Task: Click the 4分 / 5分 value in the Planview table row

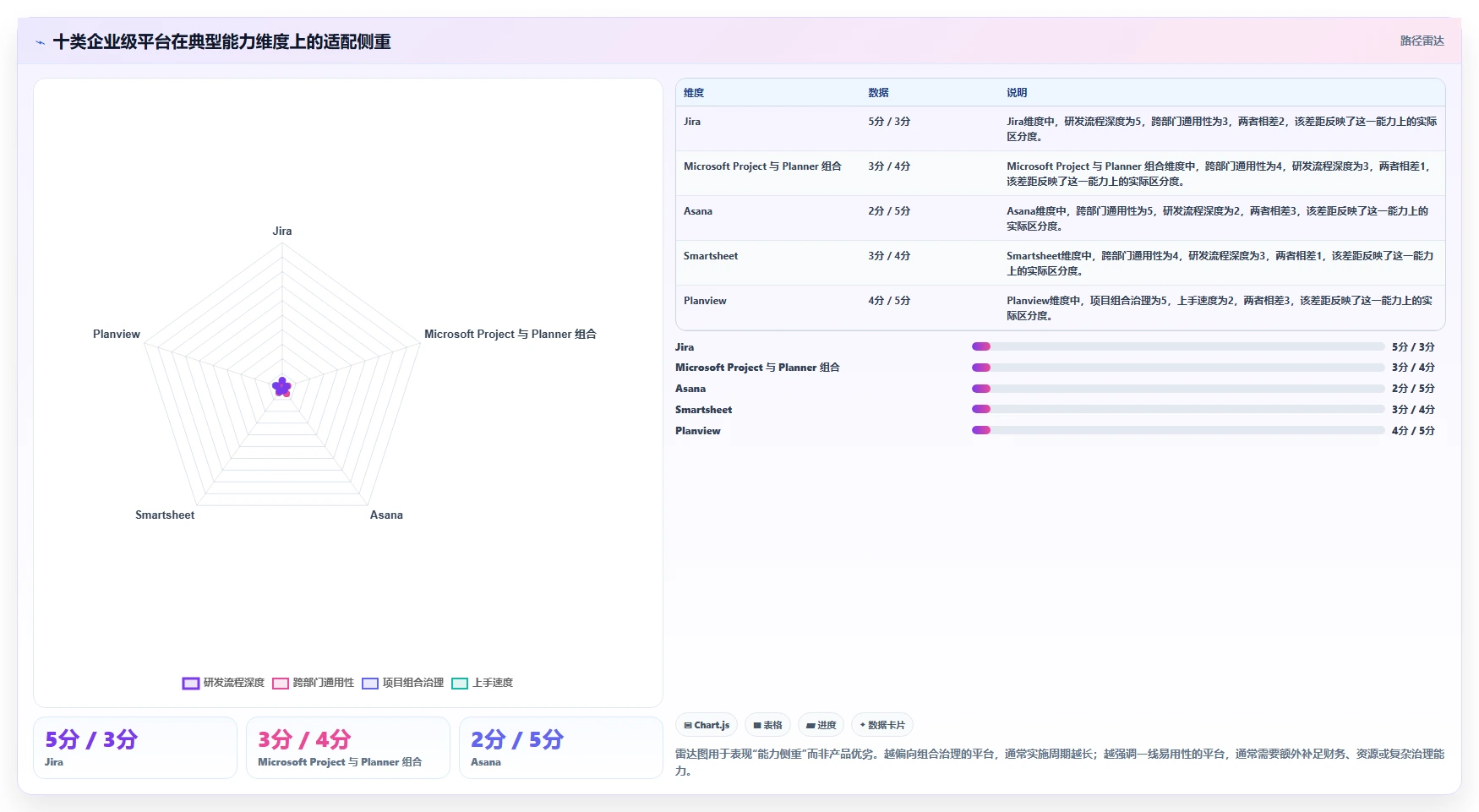Action: [x=889, y=301]
